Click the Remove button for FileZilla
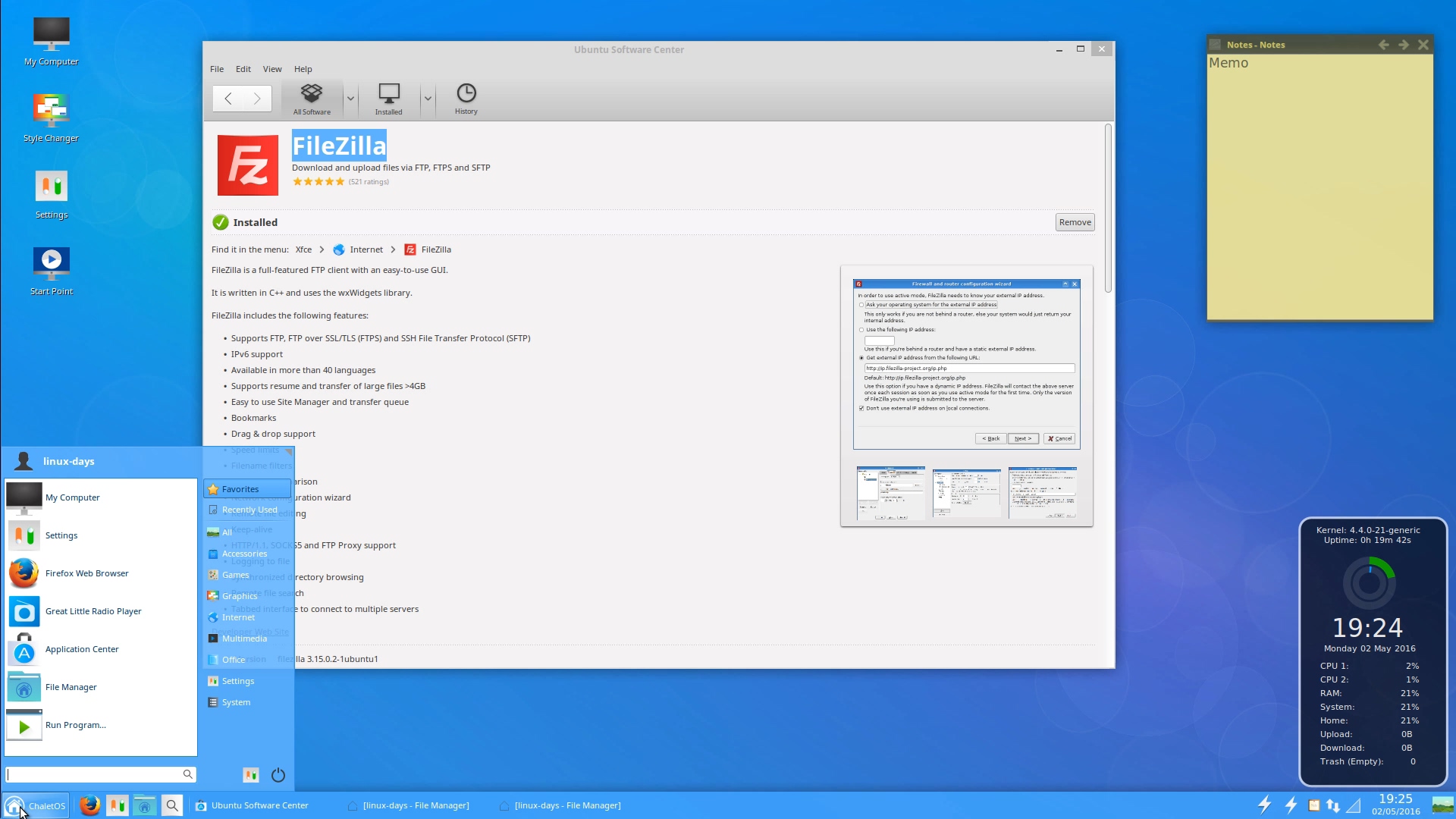Screen dimensions: 1456x819 1075,222
